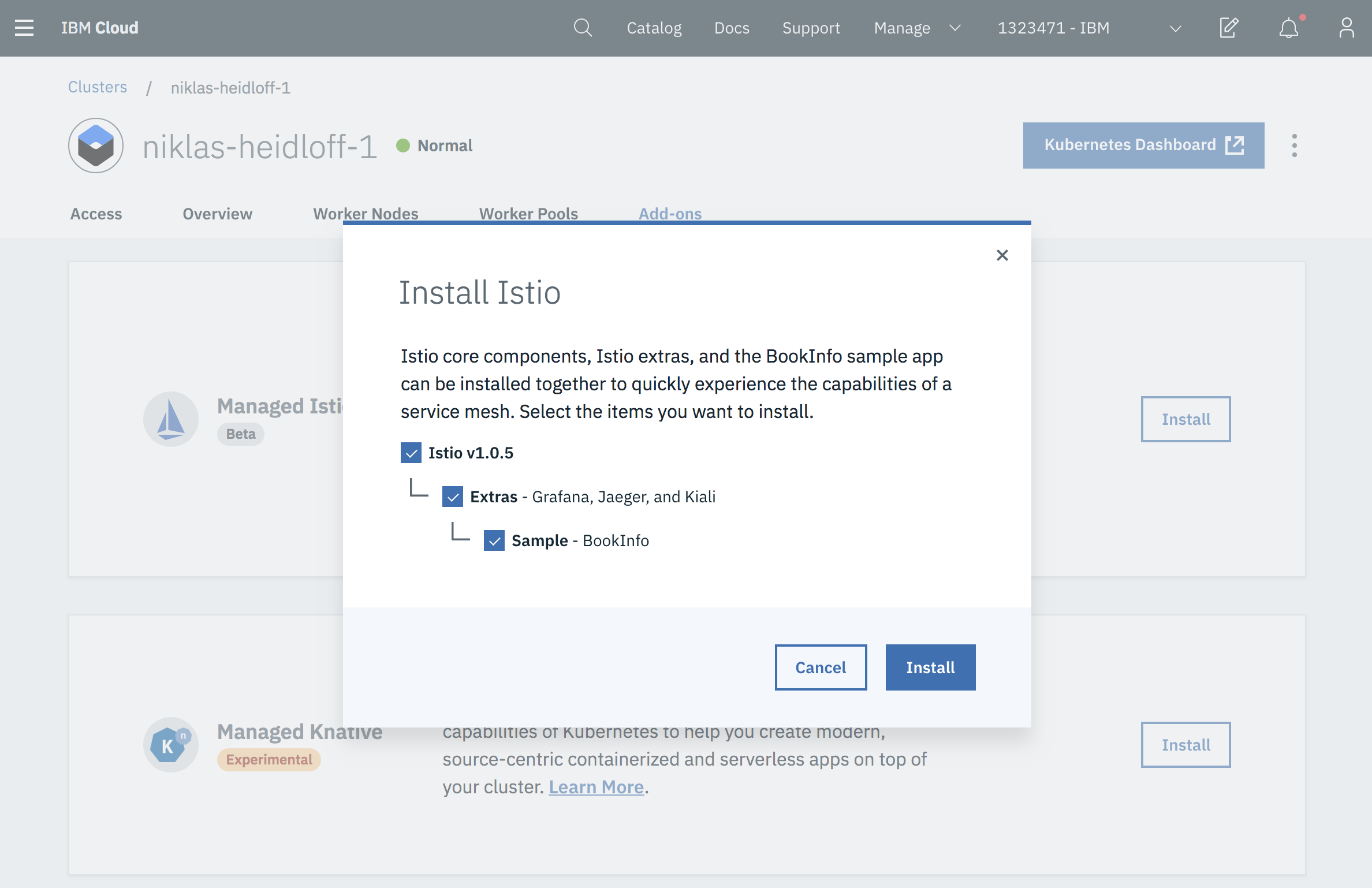Open the notifications bell
The width and height of the screenshot is (1372, 888).
1289,28
